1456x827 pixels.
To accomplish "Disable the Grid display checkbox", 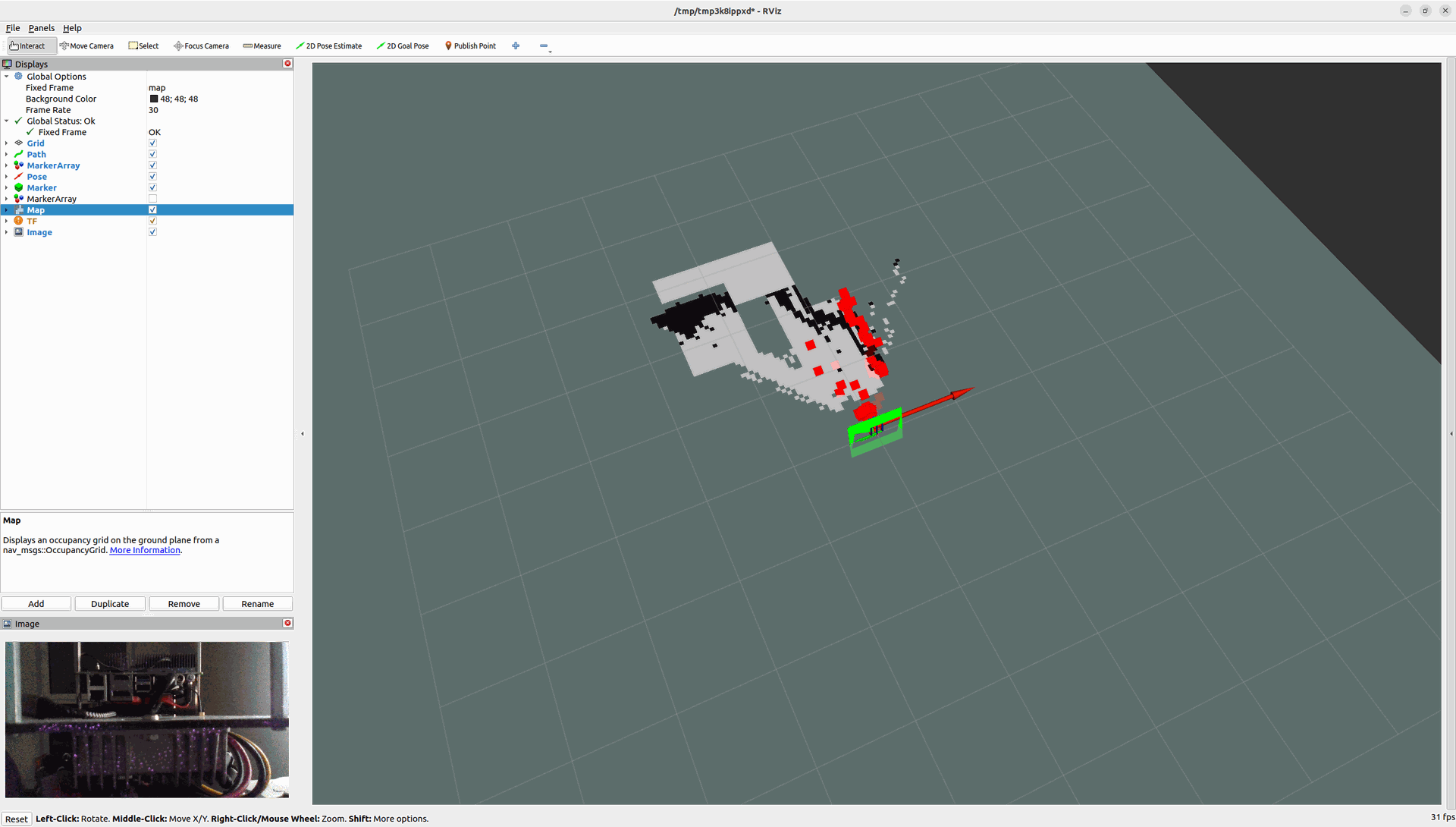I will [x=152, y=143].
